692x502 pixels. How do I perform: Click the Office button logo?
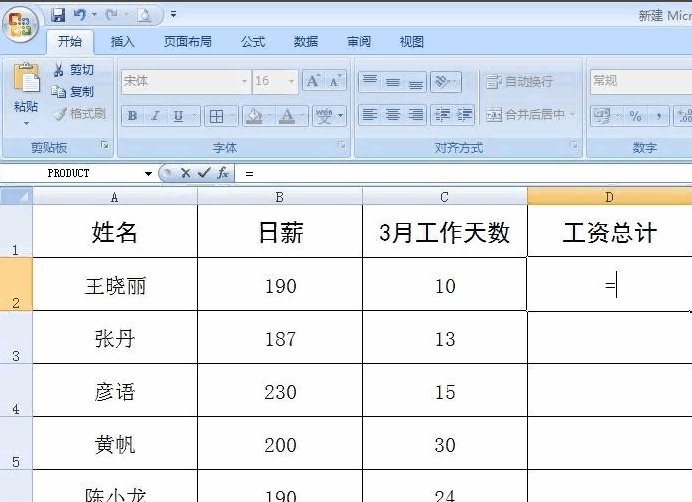[x=20, y=24]
